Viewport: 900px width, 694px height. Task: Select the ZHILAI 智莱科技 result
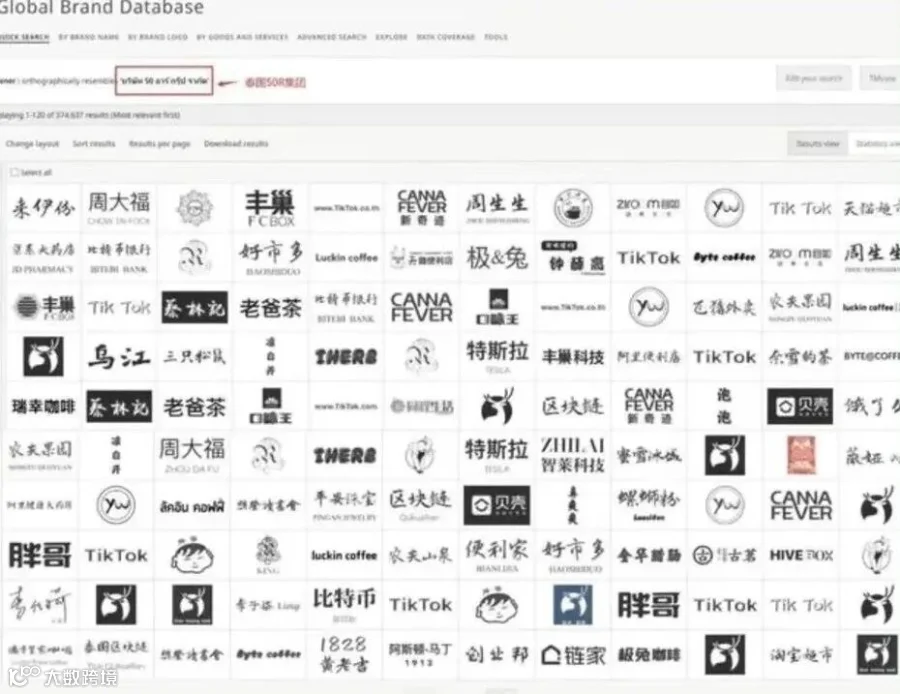(x=573, y=456)
